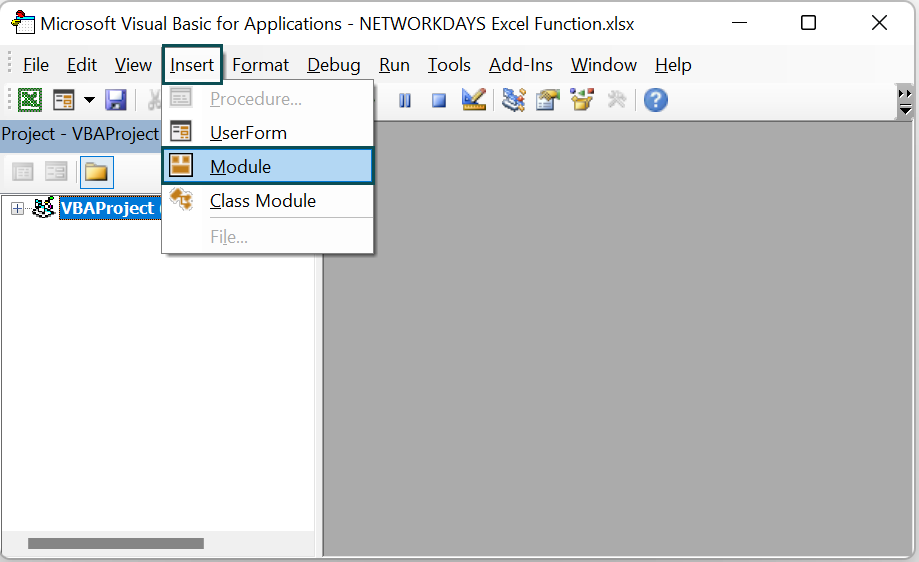
Task: Choose Class Module from the Insert menu
Action: tap(267, 200)
